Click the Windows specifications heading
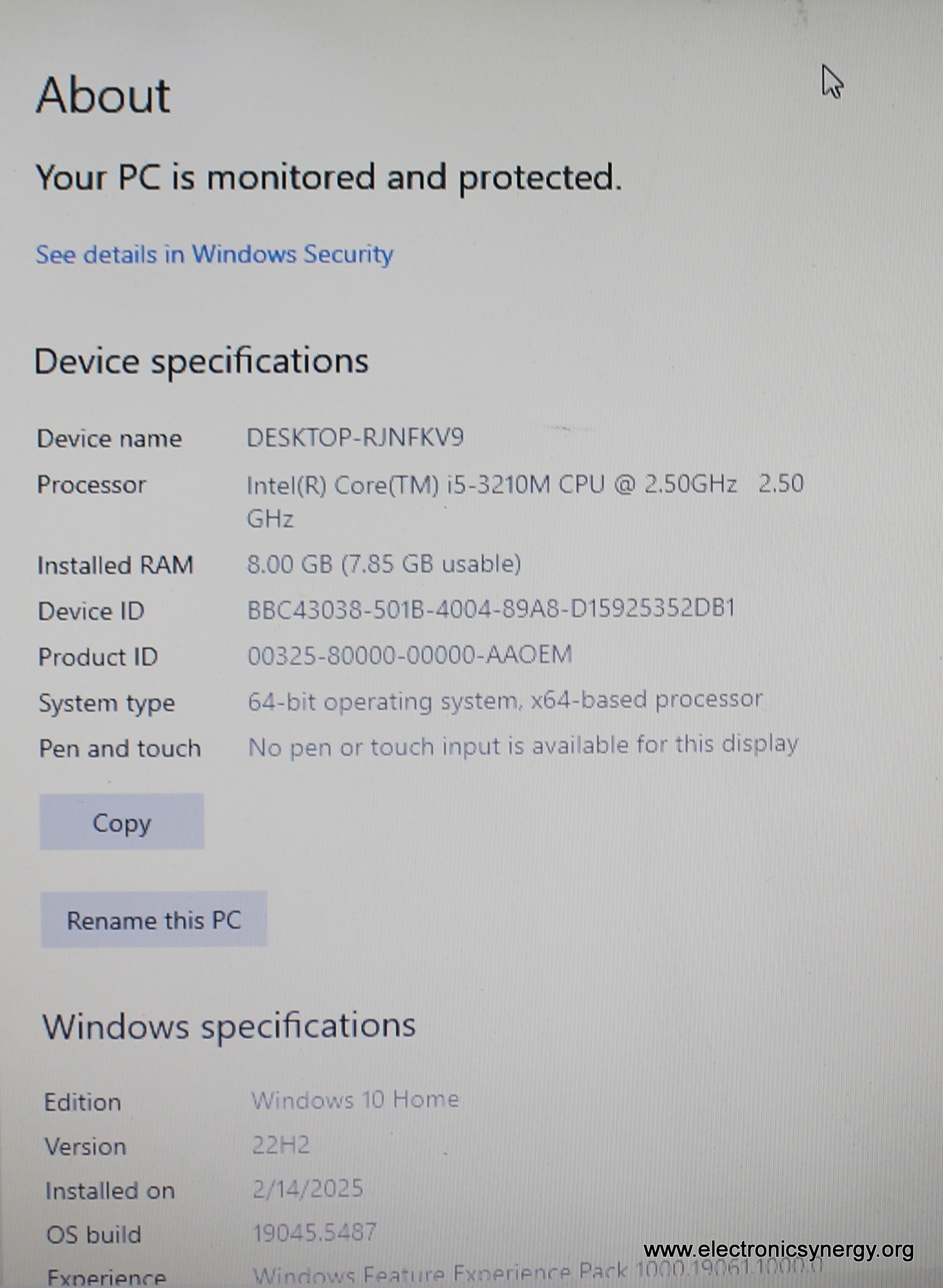The image size is (943, 1288). point(229,1026)
